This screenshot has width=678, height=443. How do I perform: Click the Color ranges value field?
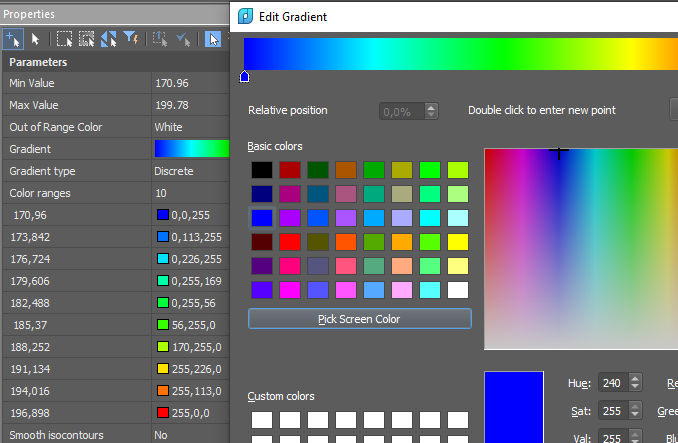(190, 193)
